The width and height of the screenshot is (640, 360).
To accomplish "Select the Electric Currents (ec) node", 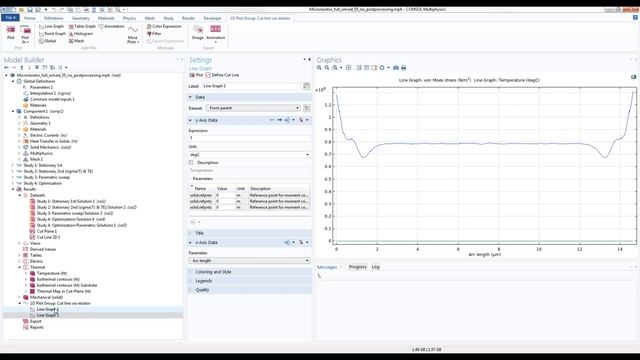I will pyautogui.click(x=48, y=135).
